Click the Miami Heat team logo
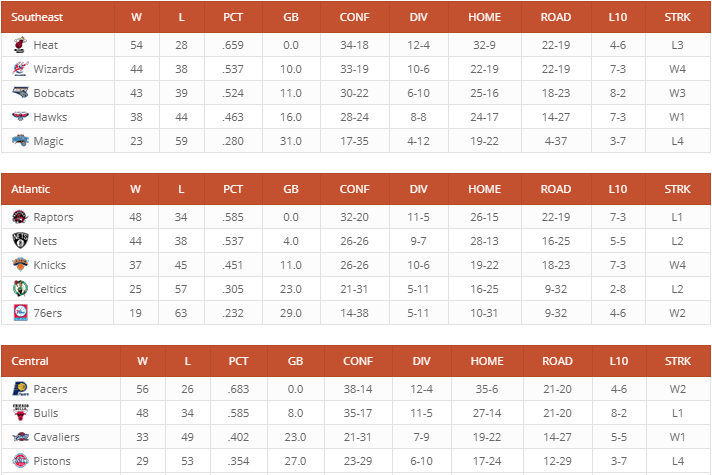The width and height of the screenshot is (712, 475). [20, 45]
